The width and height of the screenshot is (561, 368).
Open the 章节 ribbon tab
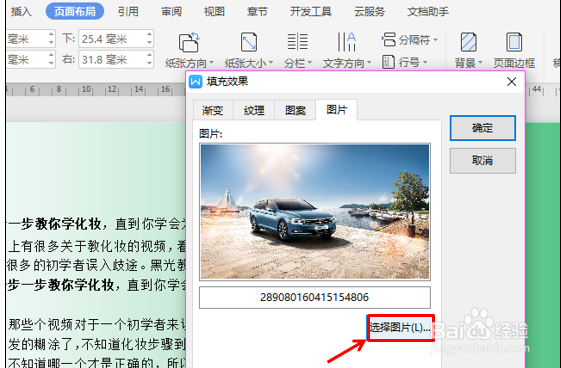click(x=257, y=12)
